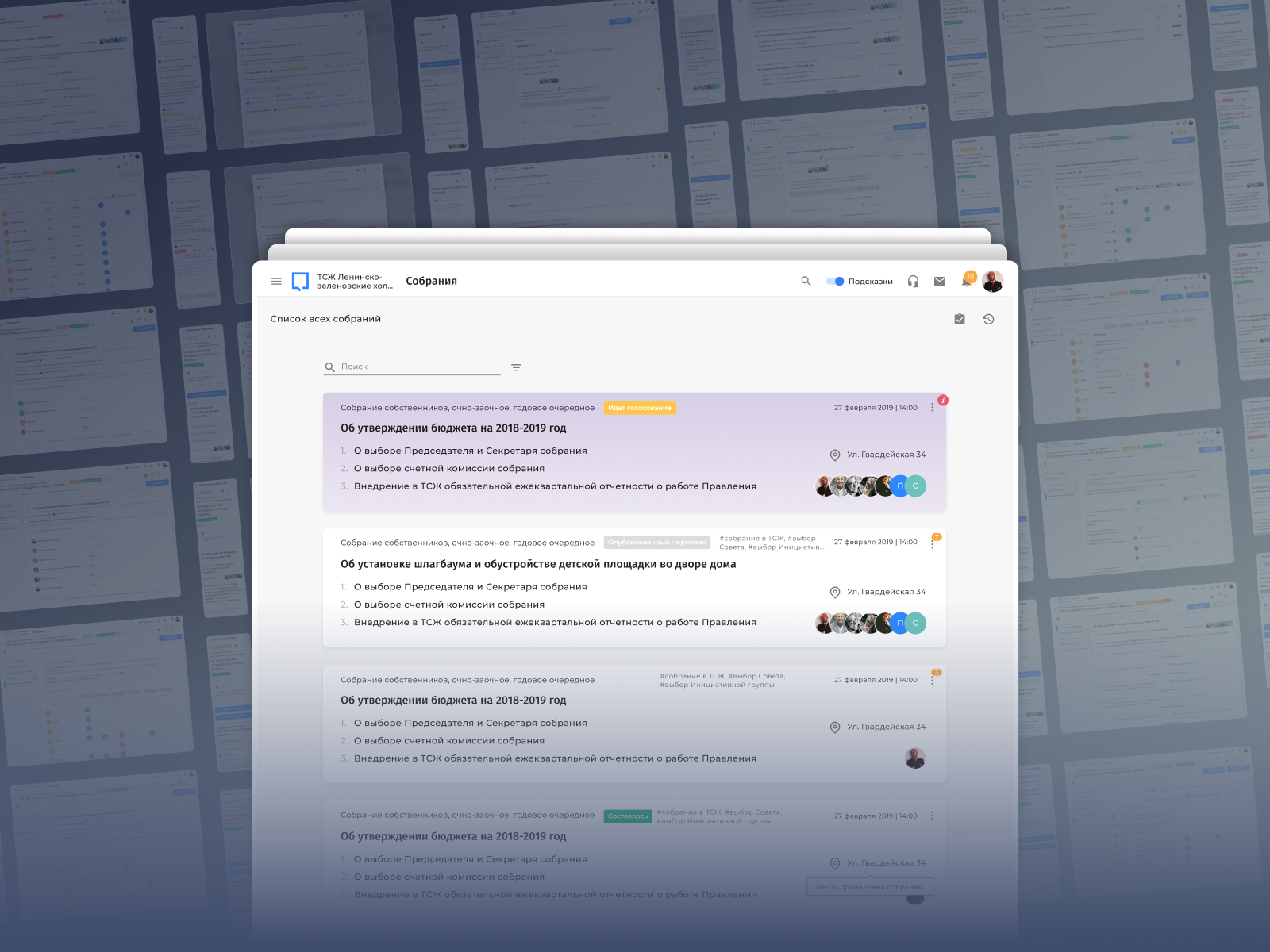Viewport: 1270px width, 952px height.
Task: Click location pin in 'Идет голосование' card
Action: 835,455
